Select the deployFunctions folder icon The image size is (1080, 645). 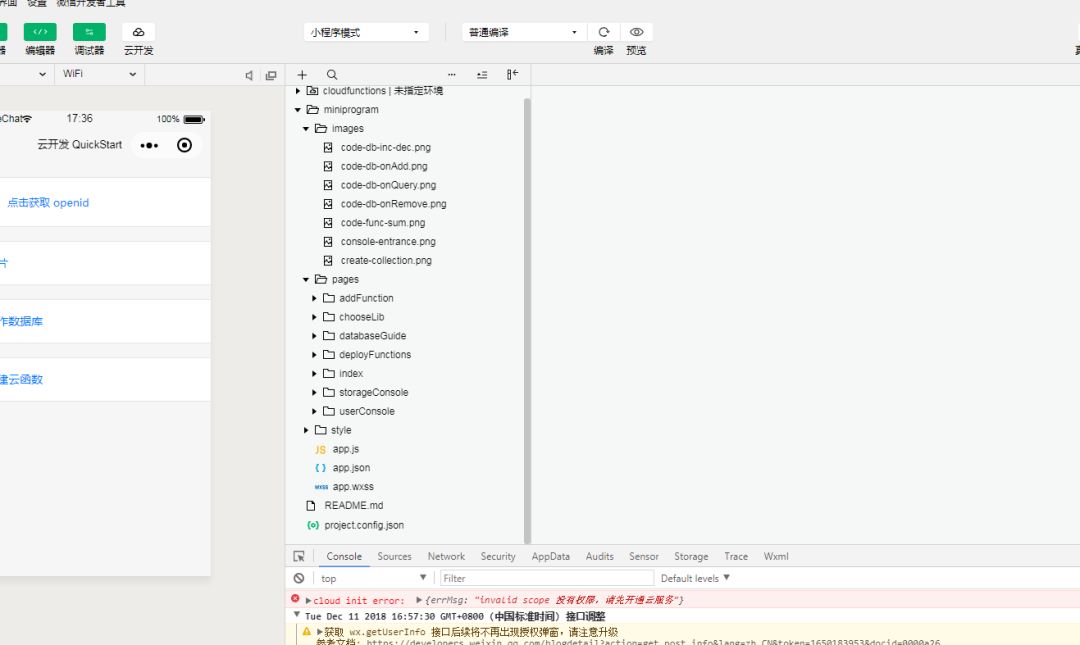(x=329, y=355)
